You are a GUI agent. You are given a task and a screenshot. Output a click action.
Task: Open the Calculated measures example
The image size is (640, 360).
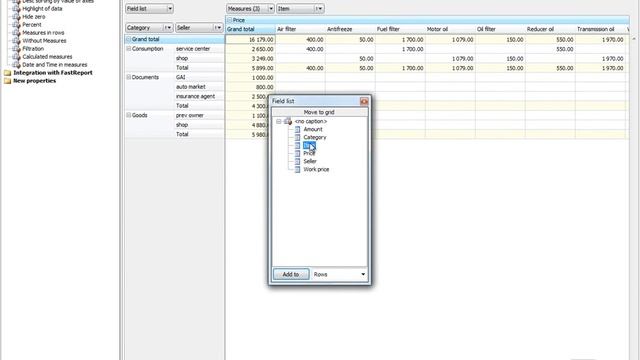47,57
